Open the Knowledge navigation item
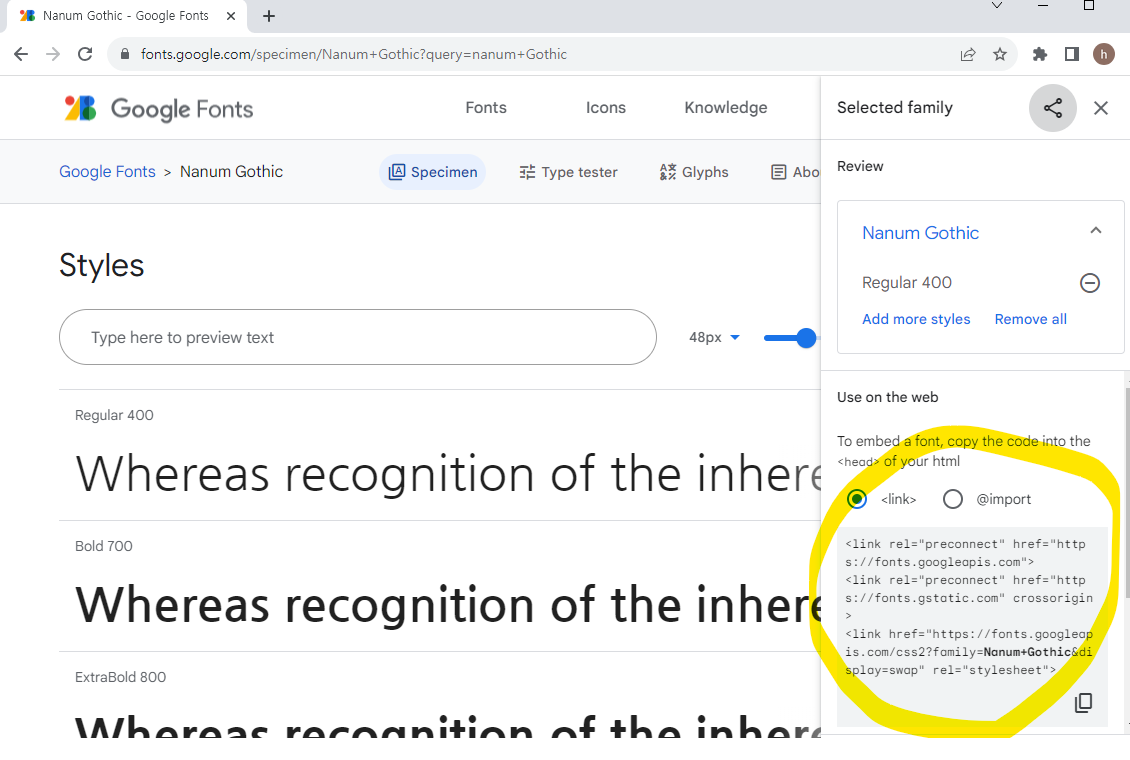 click(726, 108)
